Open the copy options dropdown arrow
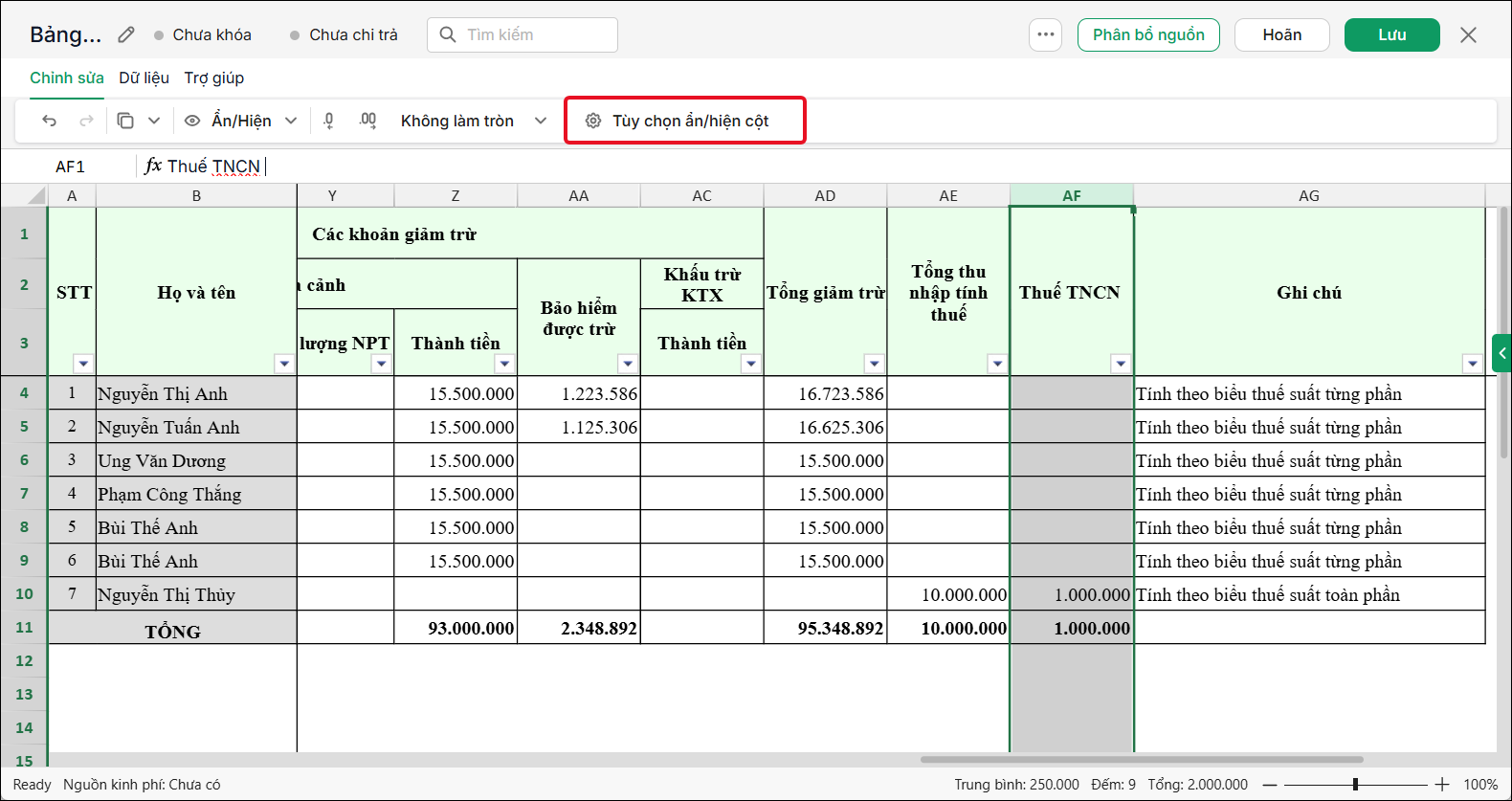Screen dimensions: 1512x801 pos(154,121)
